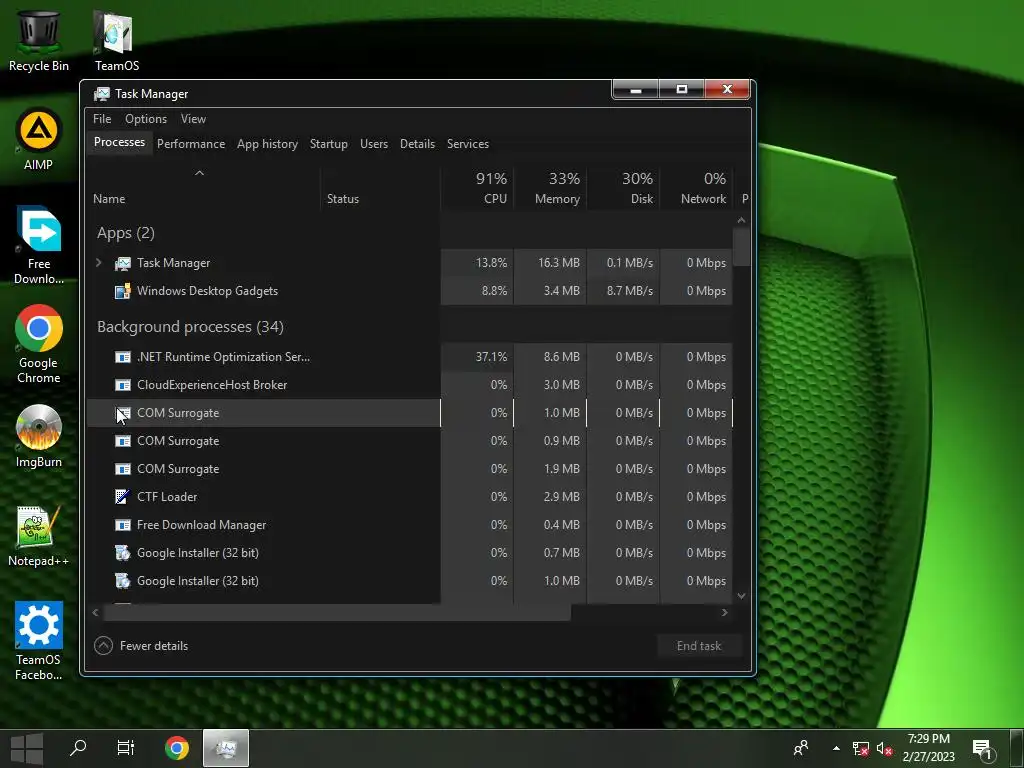Open the View menu
This screenshot has height=768, width=1024.
click(x=193, y=119)
